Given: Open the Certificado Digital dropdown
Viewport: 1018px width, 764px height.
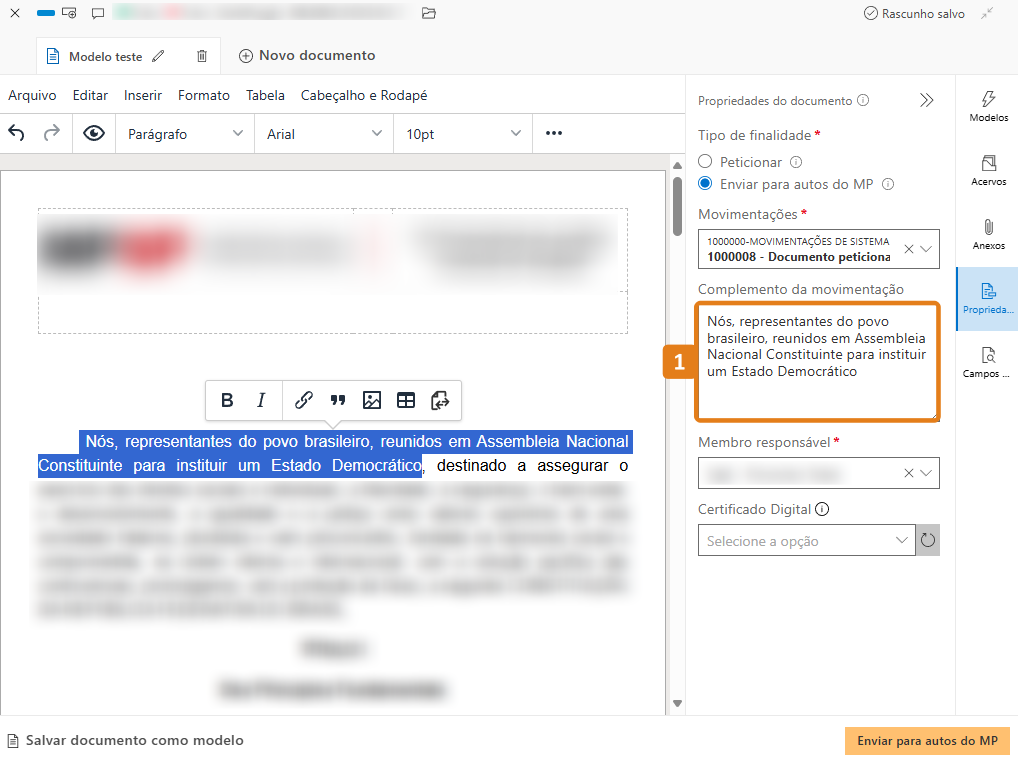Looking at the screenshot, I should tap(806, 541).
